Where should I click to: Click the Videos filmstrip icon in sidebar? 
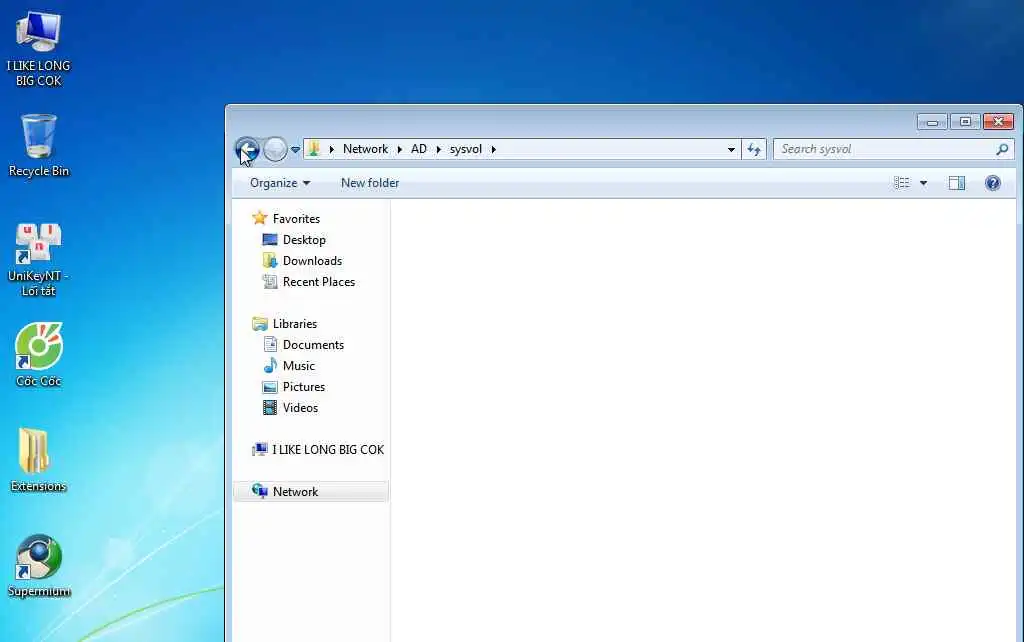(270, 408)
